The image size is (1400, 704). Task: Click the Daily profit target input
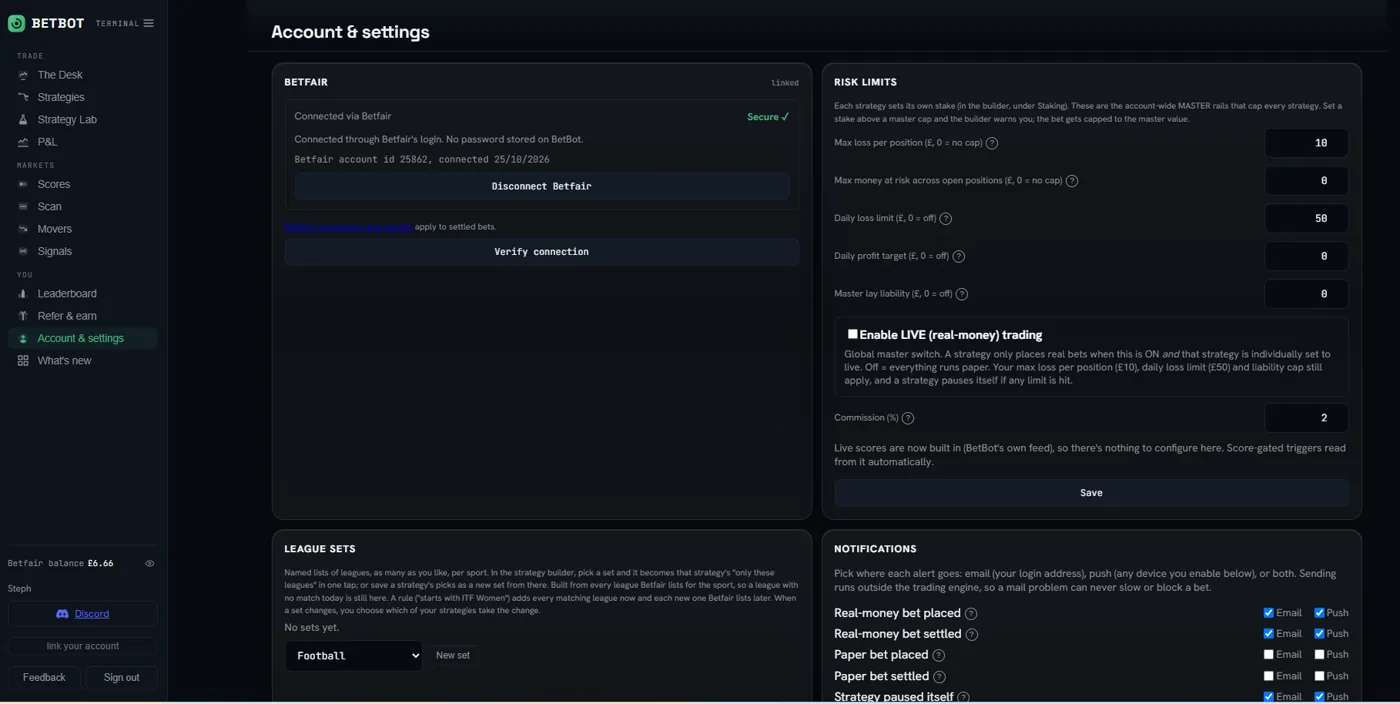coord(1306,256)
